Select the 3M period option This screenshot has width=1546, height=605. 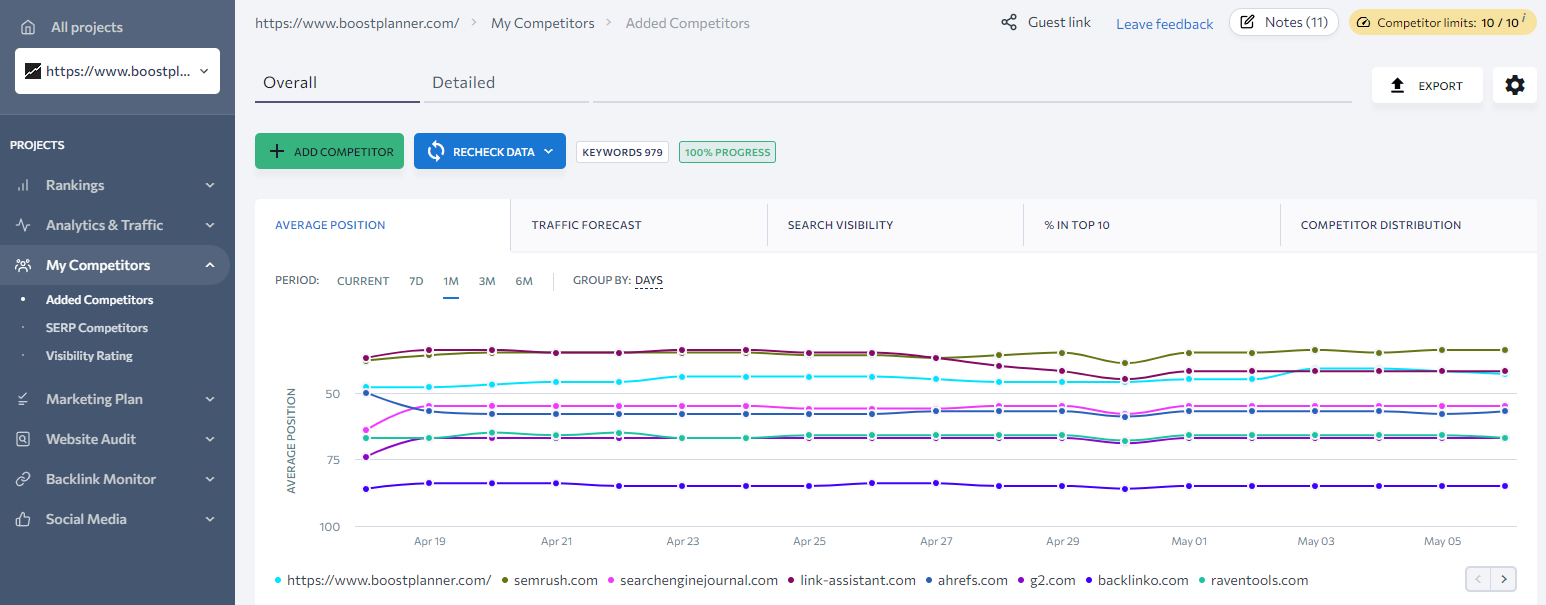tap(487, 281)
